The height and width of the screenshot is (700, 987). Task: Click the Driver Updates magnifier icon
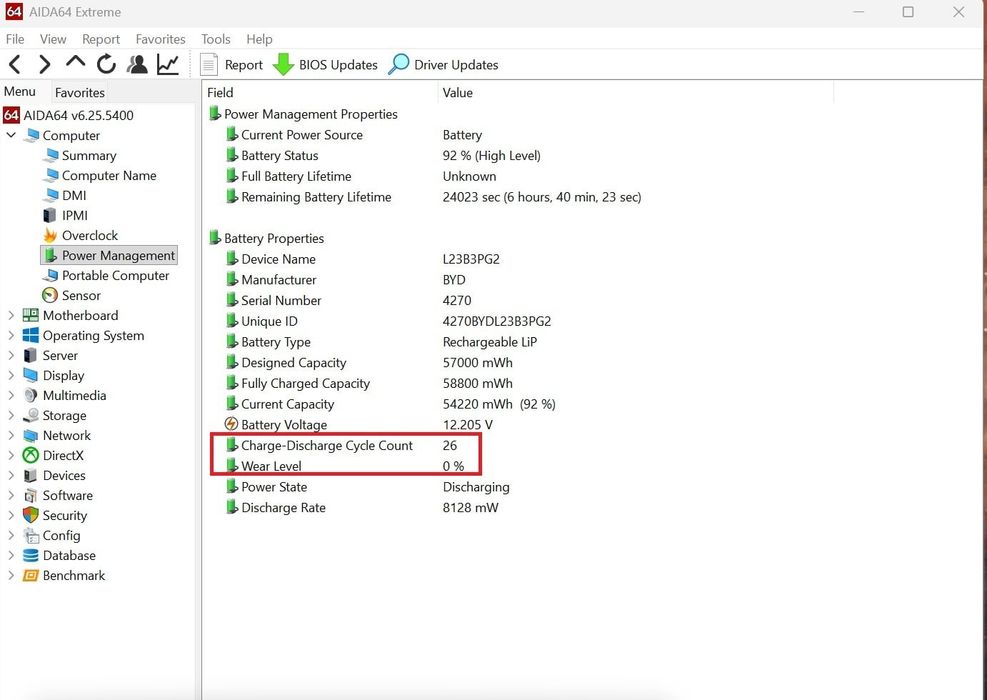click(x=398, y=64)
